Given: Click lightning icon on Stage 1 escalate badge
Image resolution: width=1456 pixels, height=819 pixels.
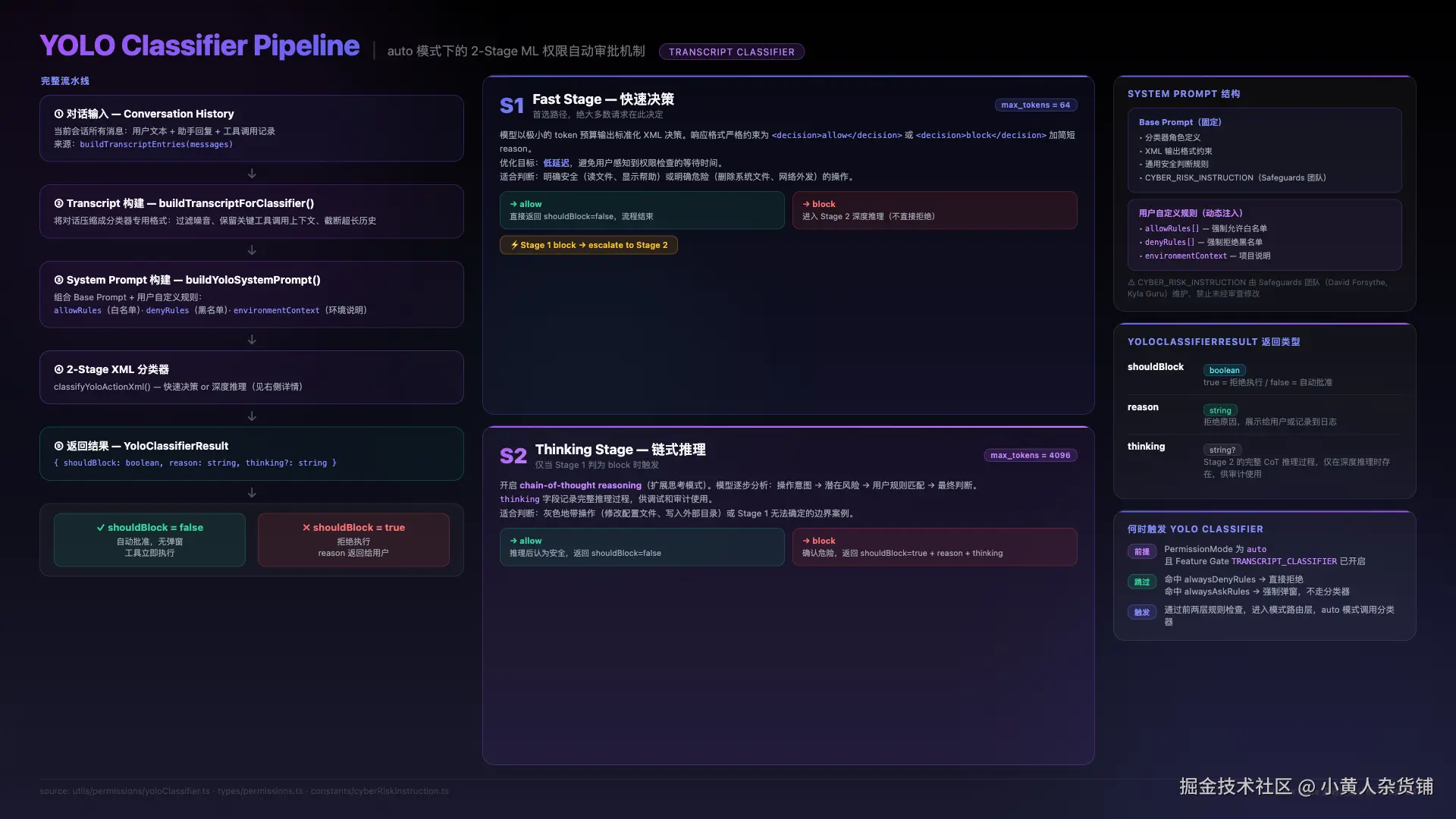Looking at the screenshot, I should click(x=514, y=245).
